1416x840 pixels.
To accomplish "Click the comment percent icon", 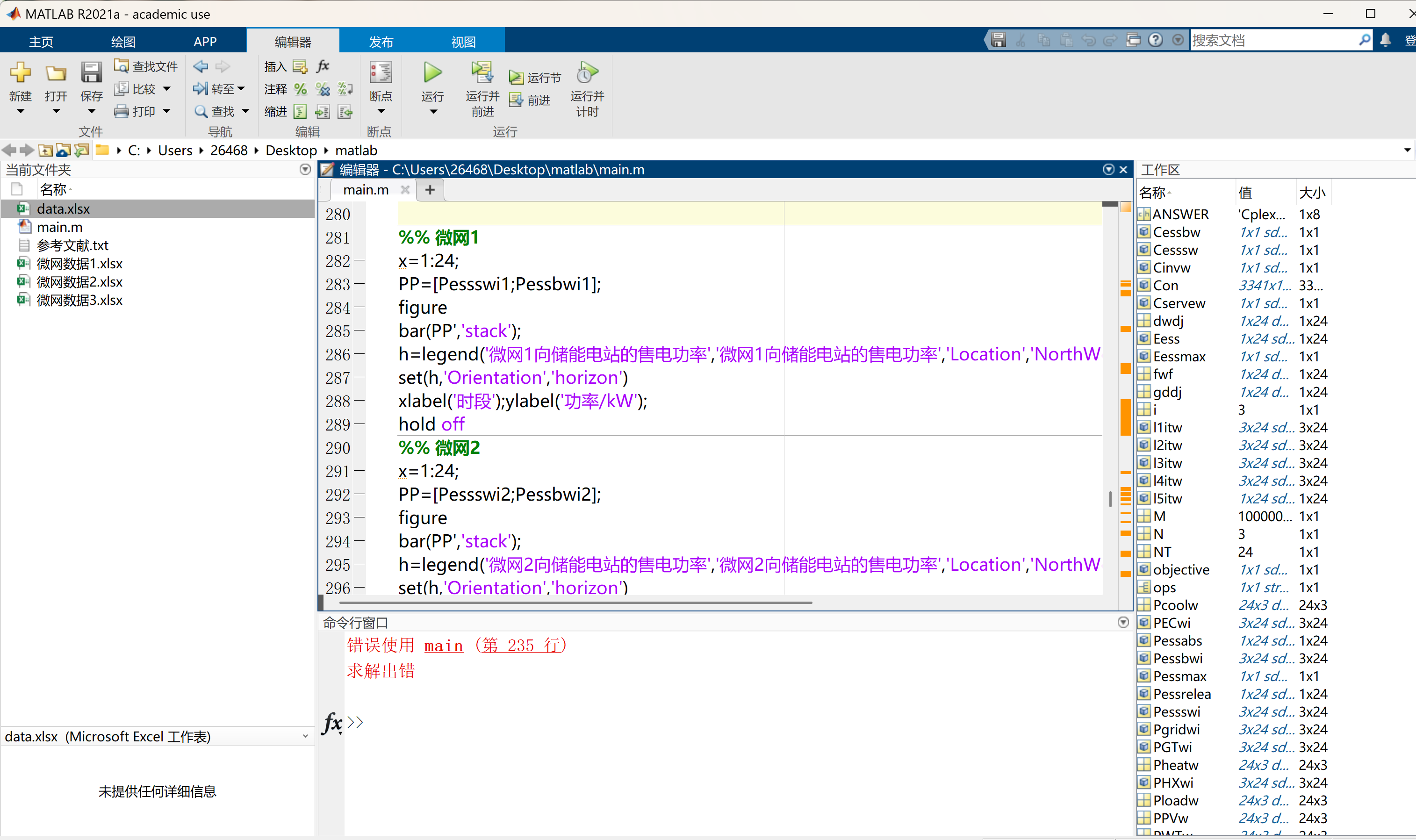I will click(301, 89).
